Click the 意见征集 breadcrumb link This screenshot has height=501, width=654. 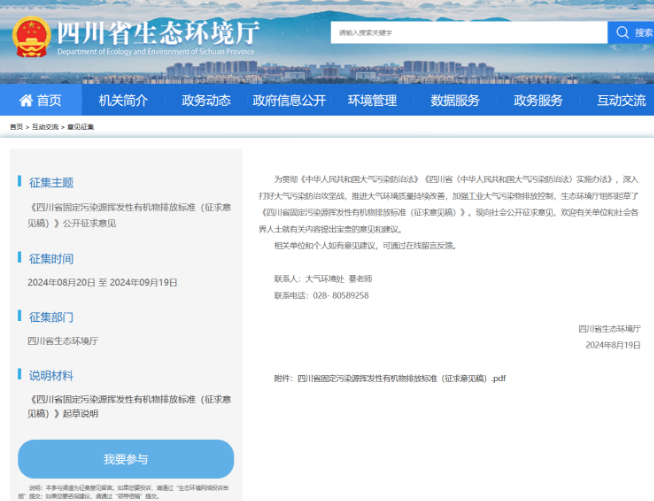80,127
